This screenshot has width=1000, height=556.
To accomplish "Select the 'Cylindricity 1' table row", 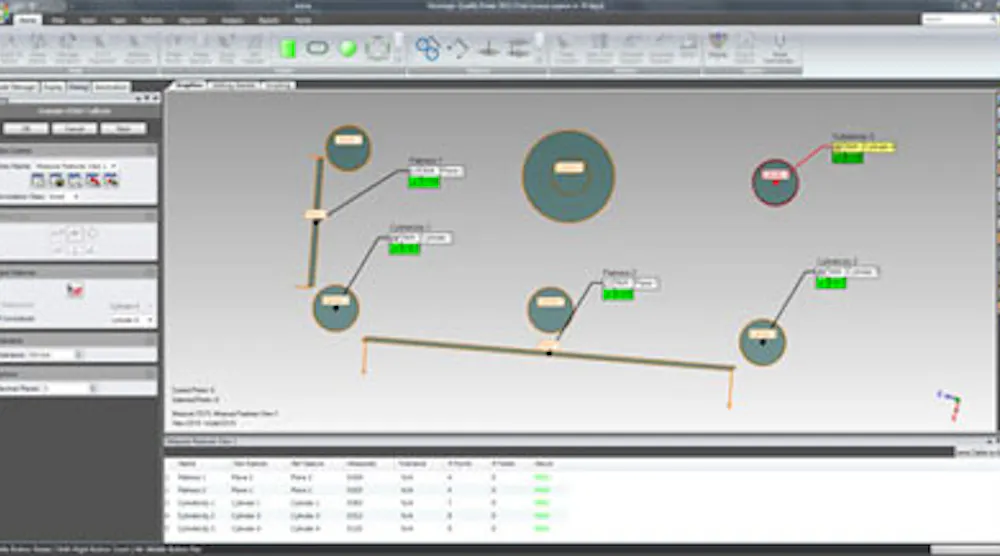I will point(367,502).
